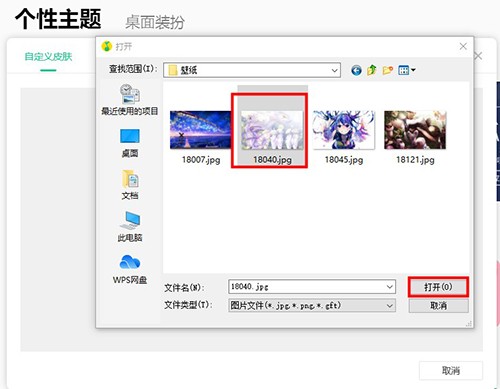This screenshot has width=500, height=389.
Task: Close the 个性主题 panel
Action: [x=478, y=56]
